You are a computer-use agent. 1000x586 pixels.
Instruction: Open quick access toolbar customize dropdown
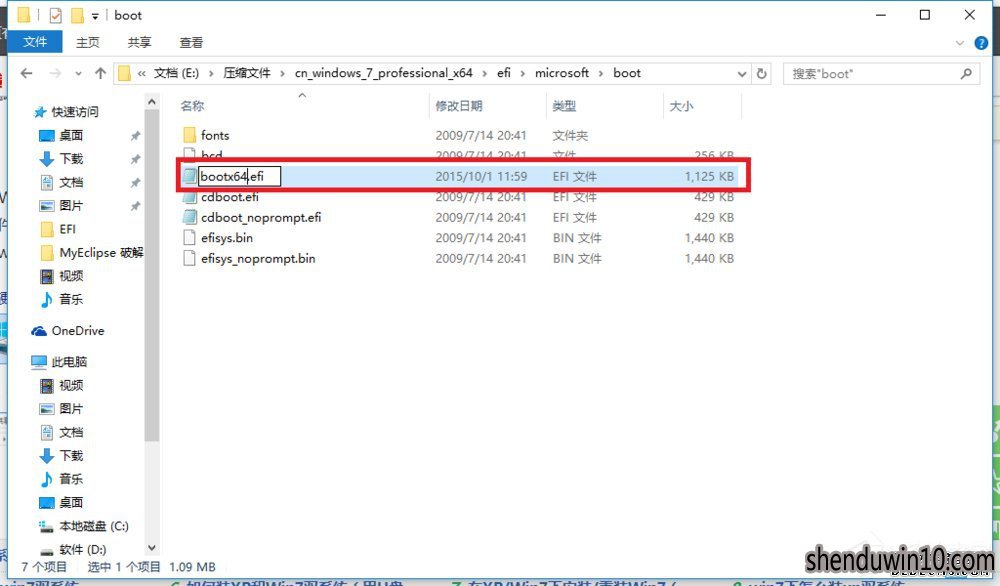[95, 16]
